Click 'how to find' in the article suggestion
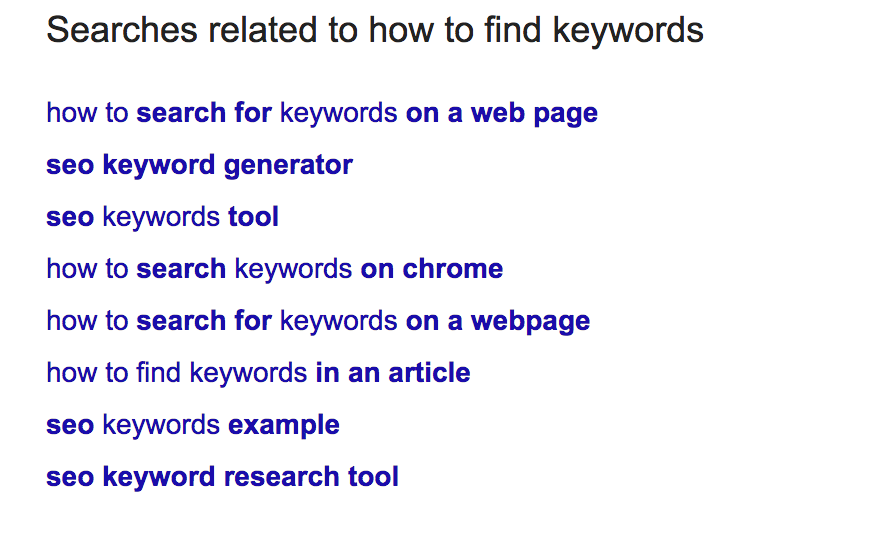 tap(114, 372)
